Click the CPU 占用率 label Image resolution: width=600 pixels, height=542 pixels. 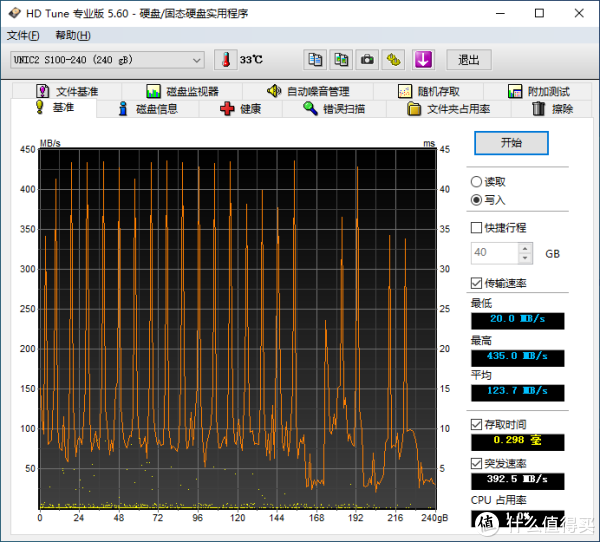498,500
